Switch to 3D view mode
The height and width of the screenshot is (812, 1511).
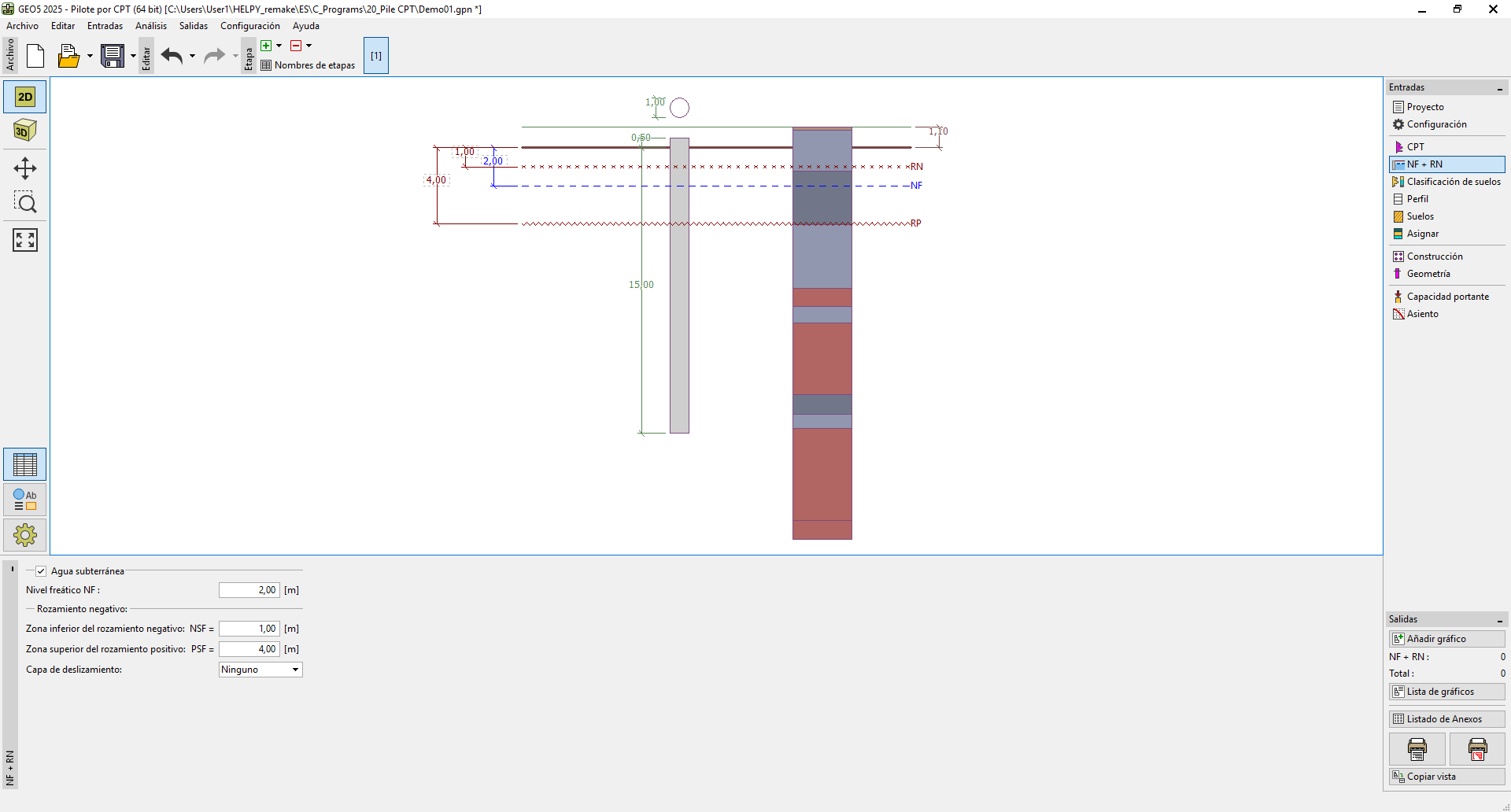click(x=25, y=131)
